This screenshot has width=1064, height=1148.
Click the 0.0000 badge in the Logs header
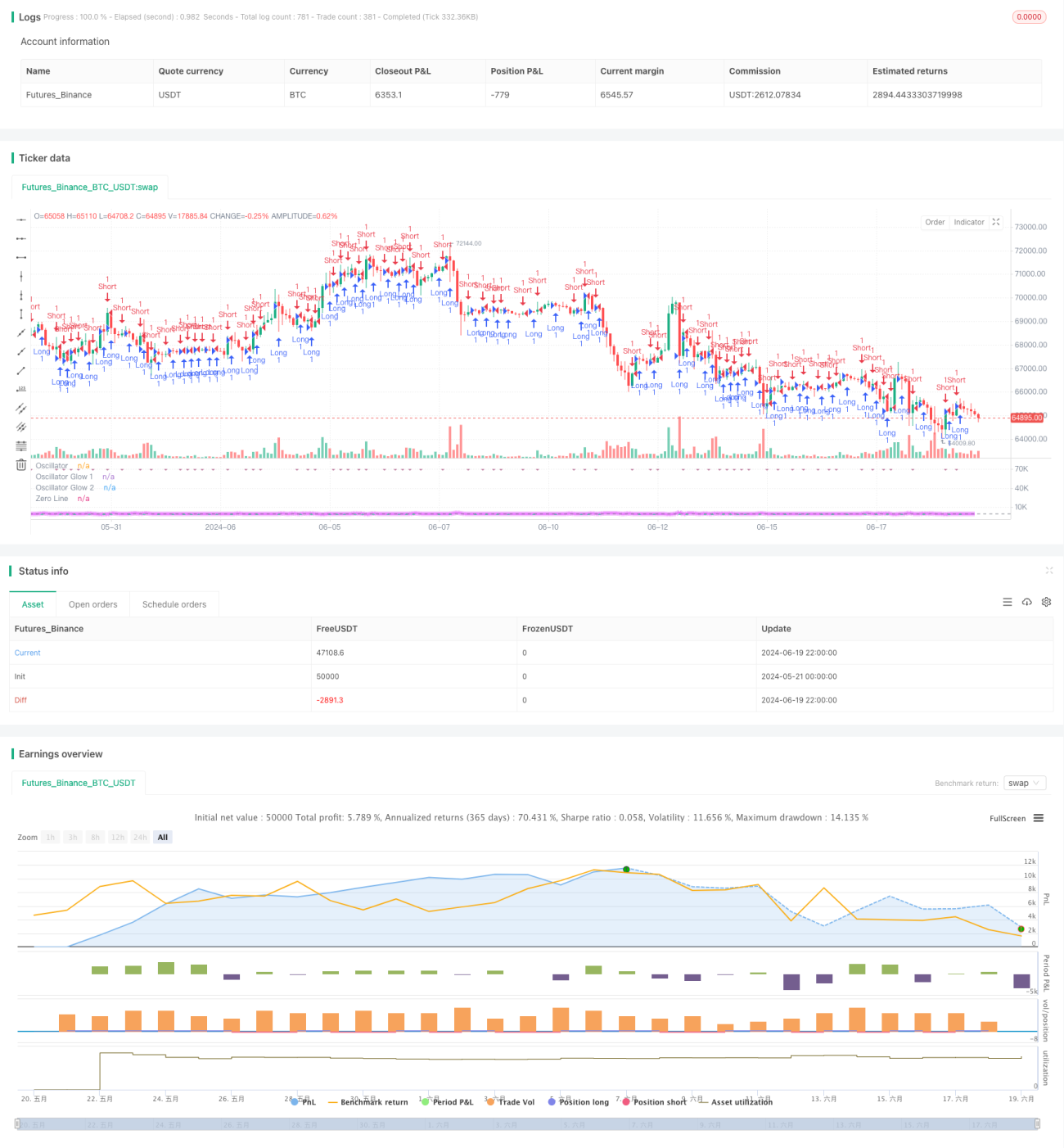point(1029,16)
